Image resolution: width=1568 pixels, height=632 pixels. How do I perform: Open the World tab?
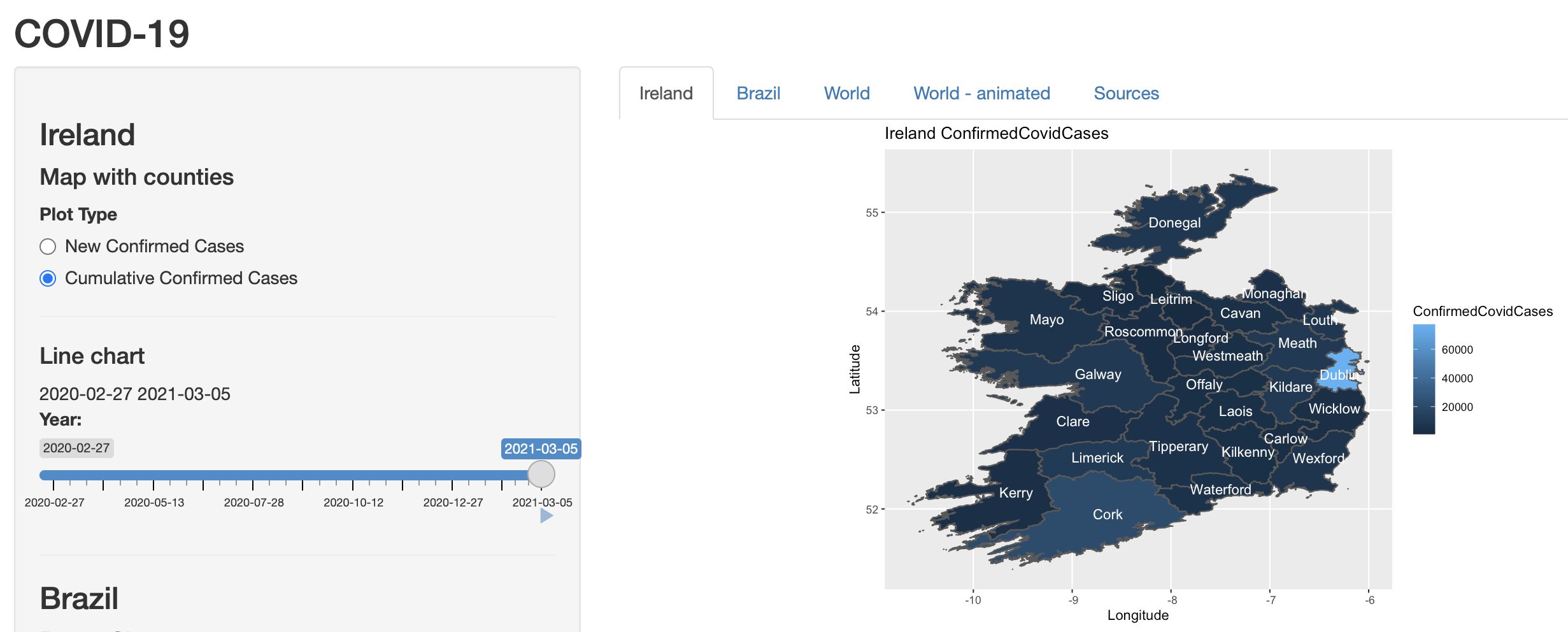pyautogui.click(x=846, y=93)
